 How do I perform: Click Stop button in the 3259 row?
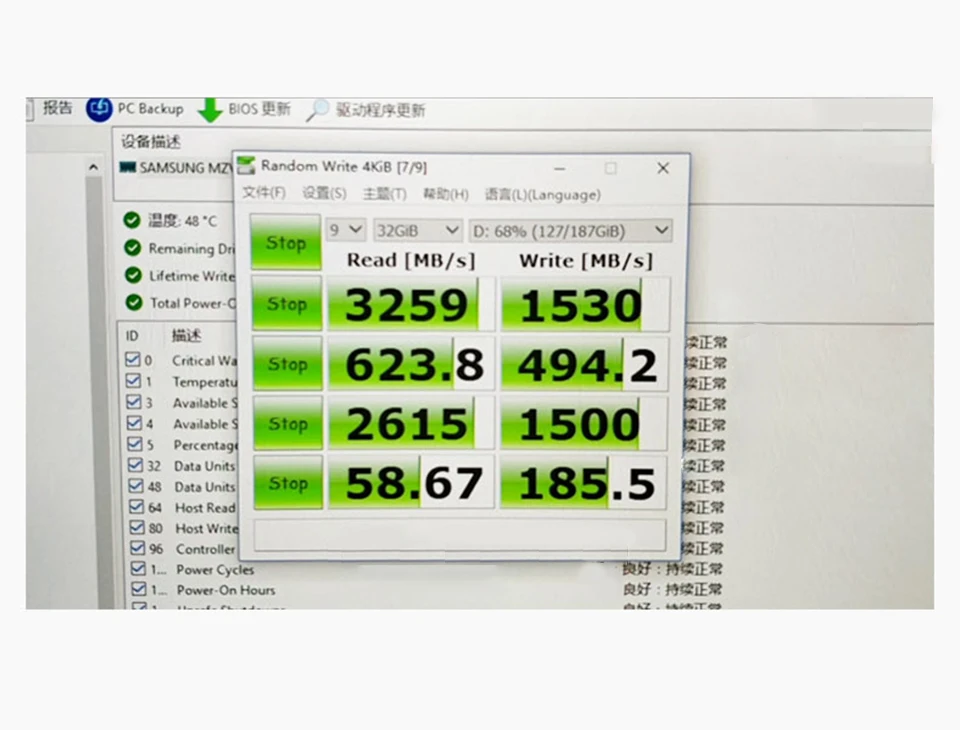pyautogui.click(x=287, y=303)
